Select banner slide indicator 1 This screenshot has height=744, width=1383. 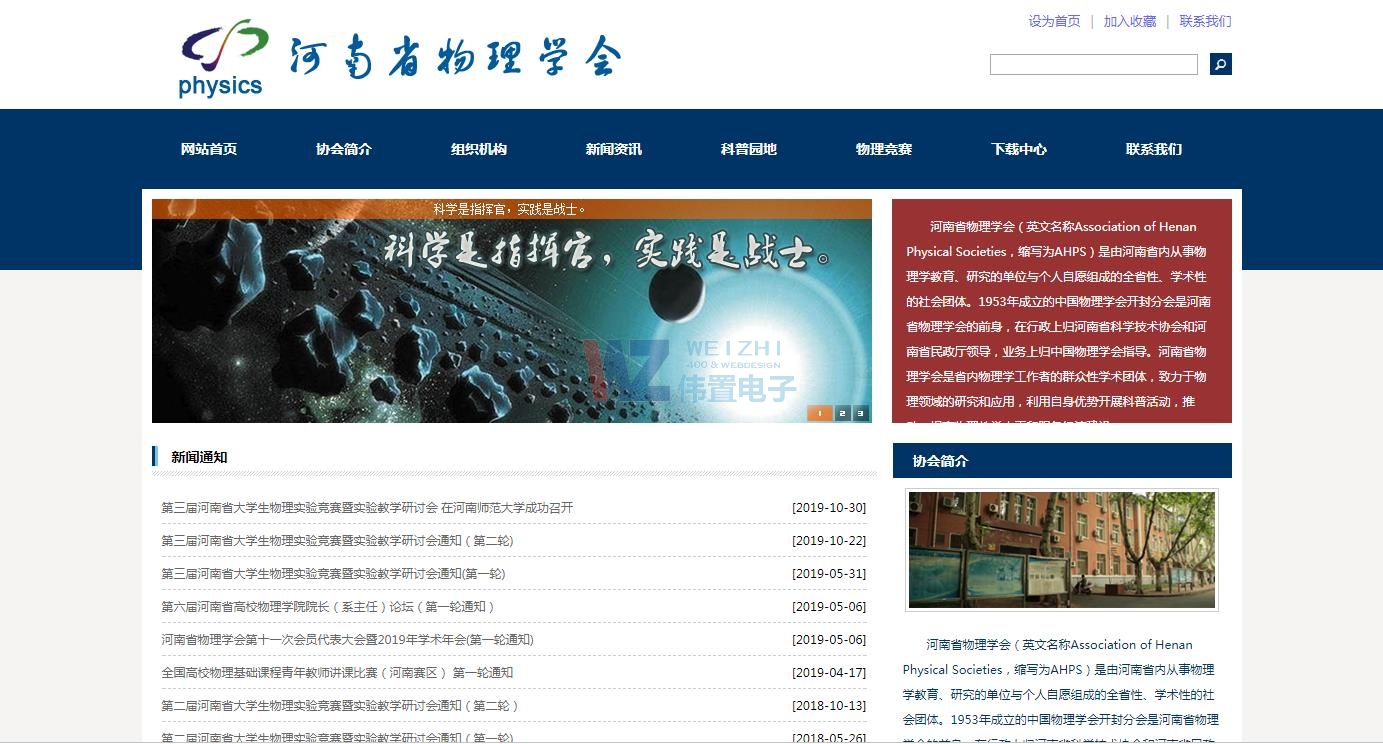point(819,413)
